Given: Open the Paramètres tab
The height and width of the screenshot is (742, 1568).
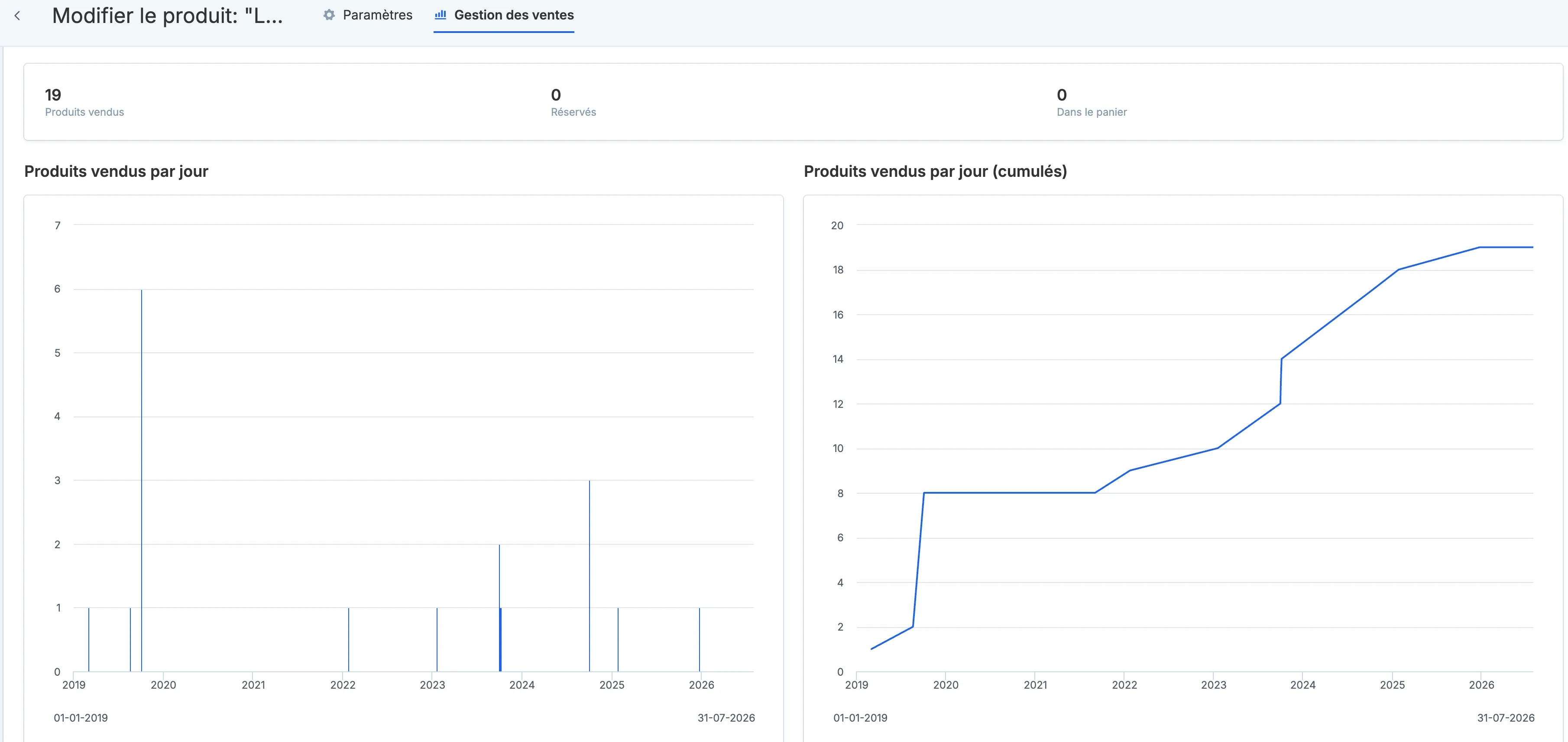Looking at the screenshot, I should coord(368,15).
